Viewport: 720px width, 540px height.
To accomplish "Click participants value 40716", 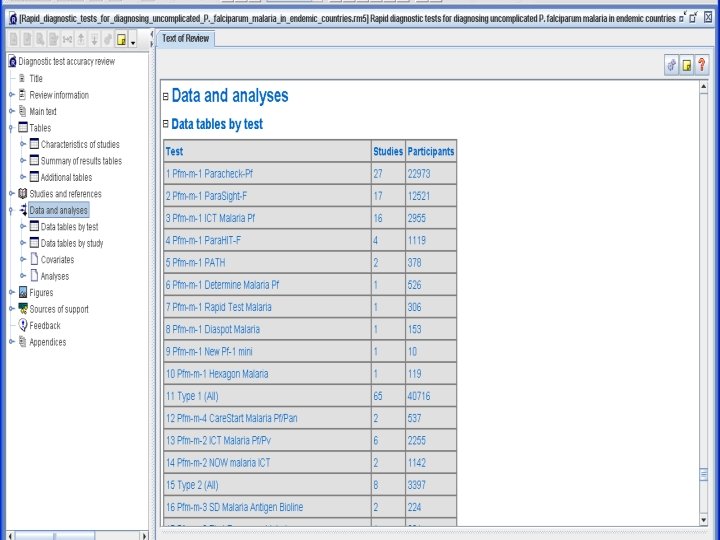I will tap(419, 396).
